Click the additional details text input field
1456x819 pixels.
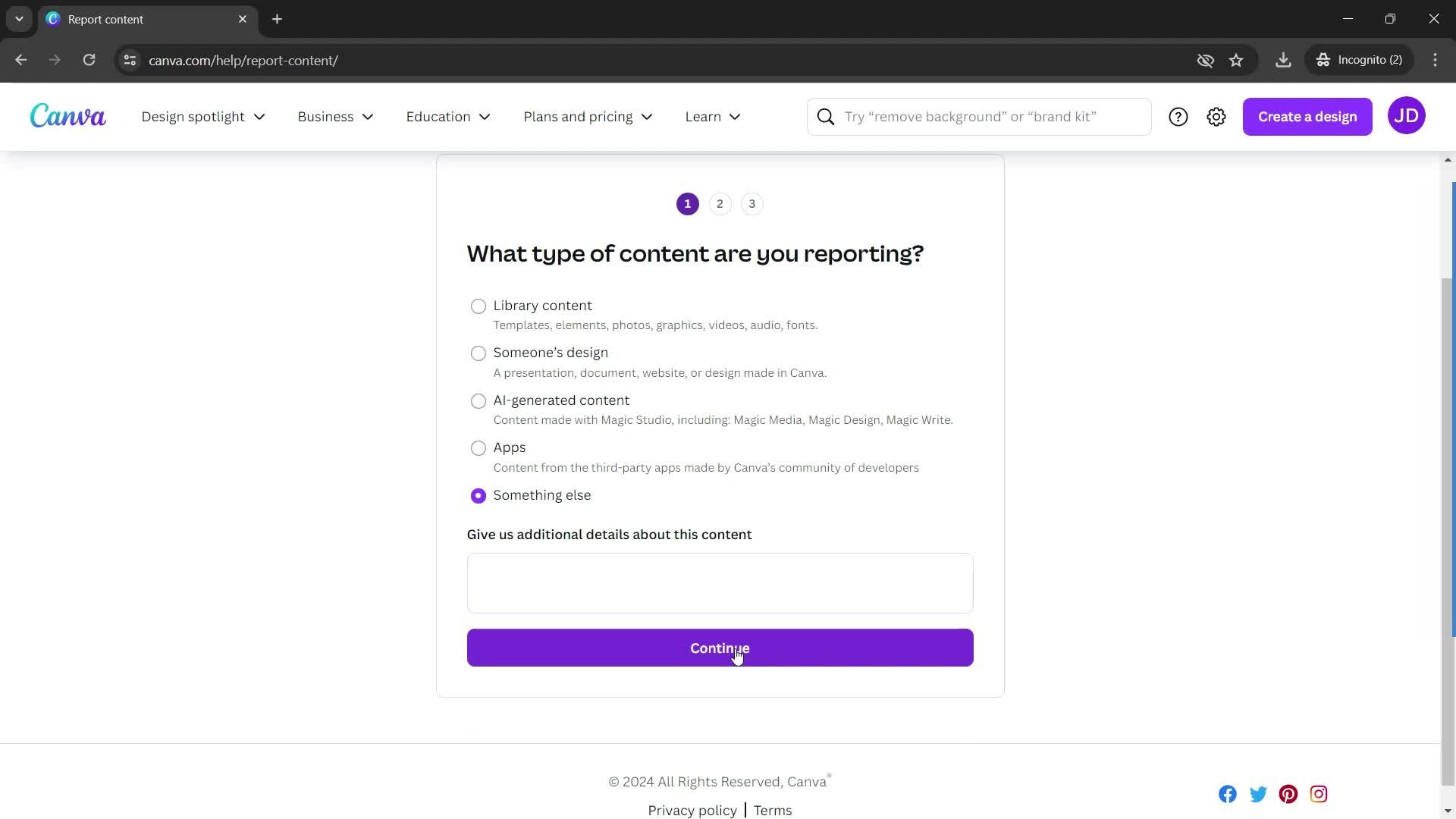[x=720, y=583]
